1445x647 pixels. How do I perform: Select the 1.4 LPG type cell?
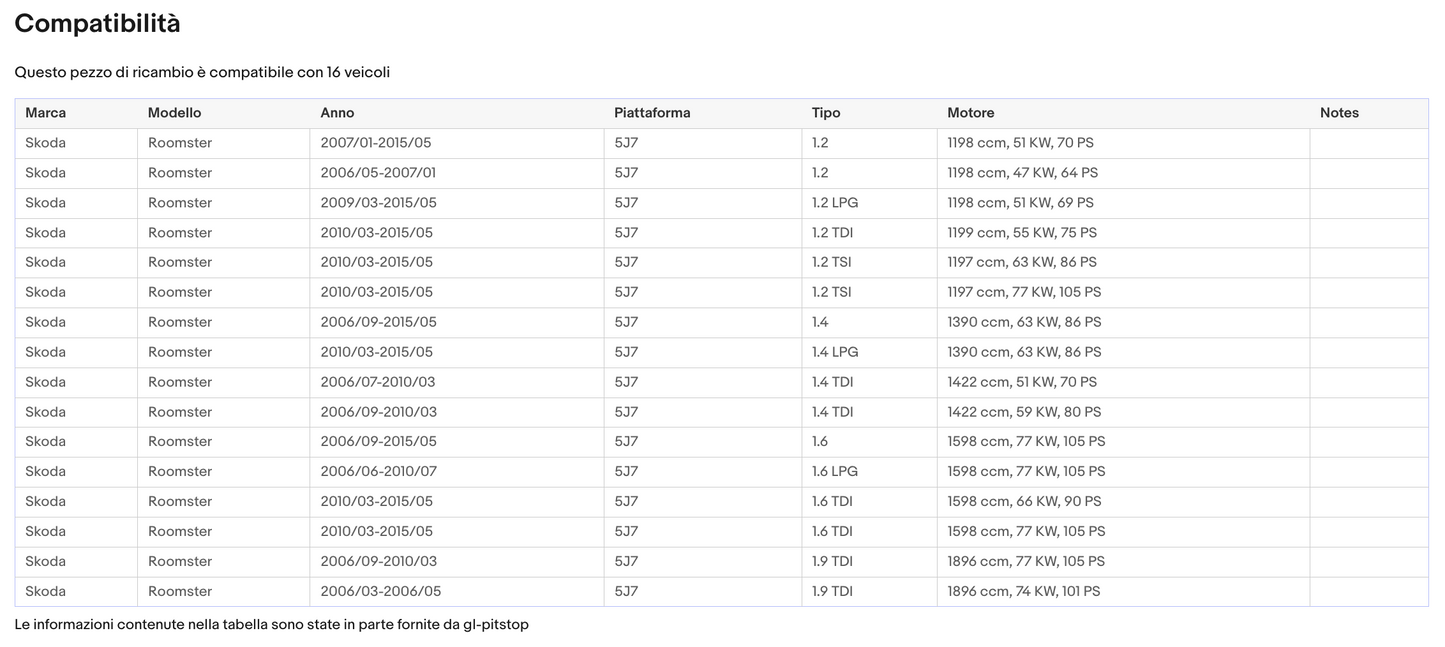point(834,352)
